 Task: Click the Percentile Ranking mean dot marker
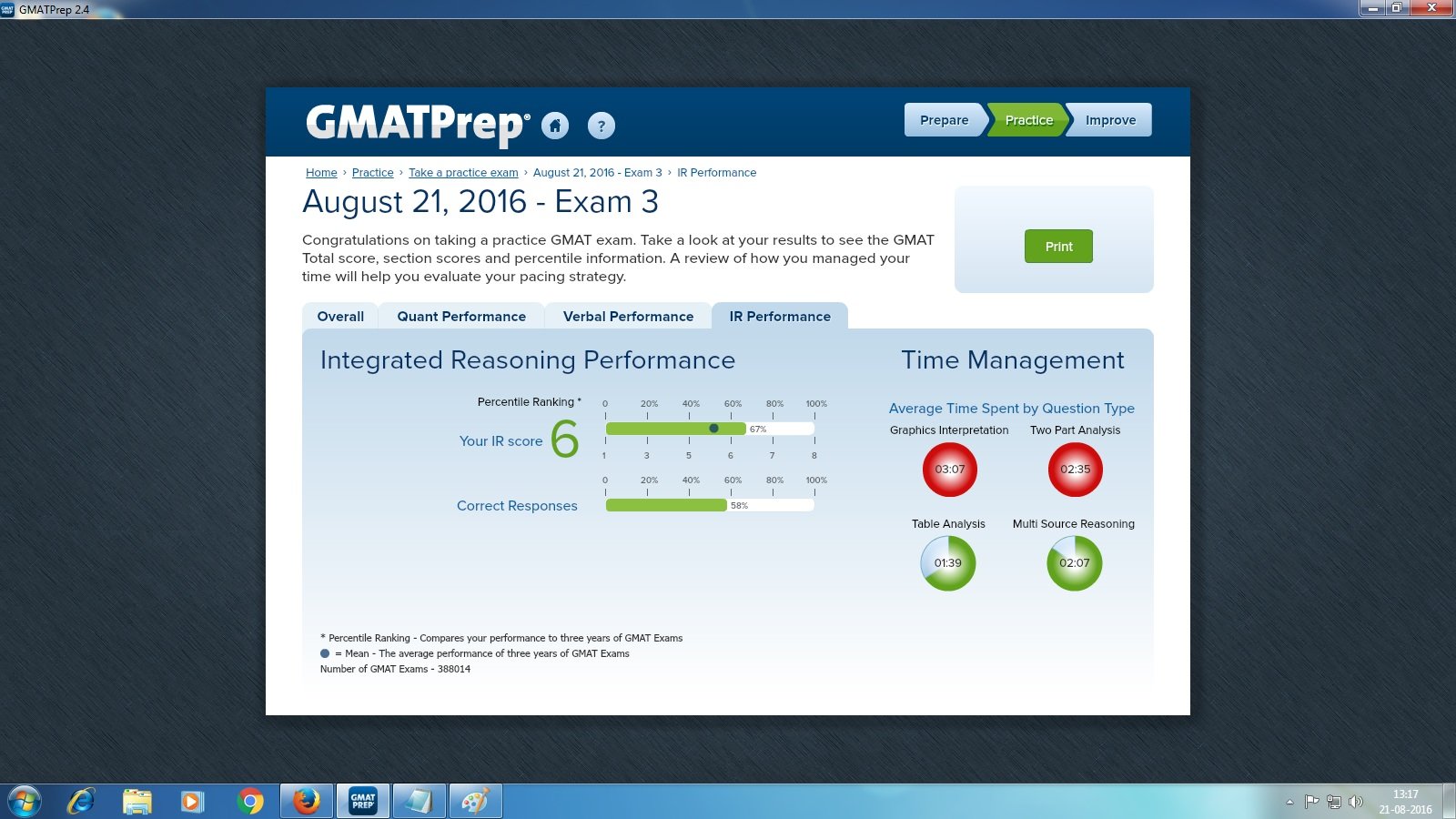pos(714,428)
